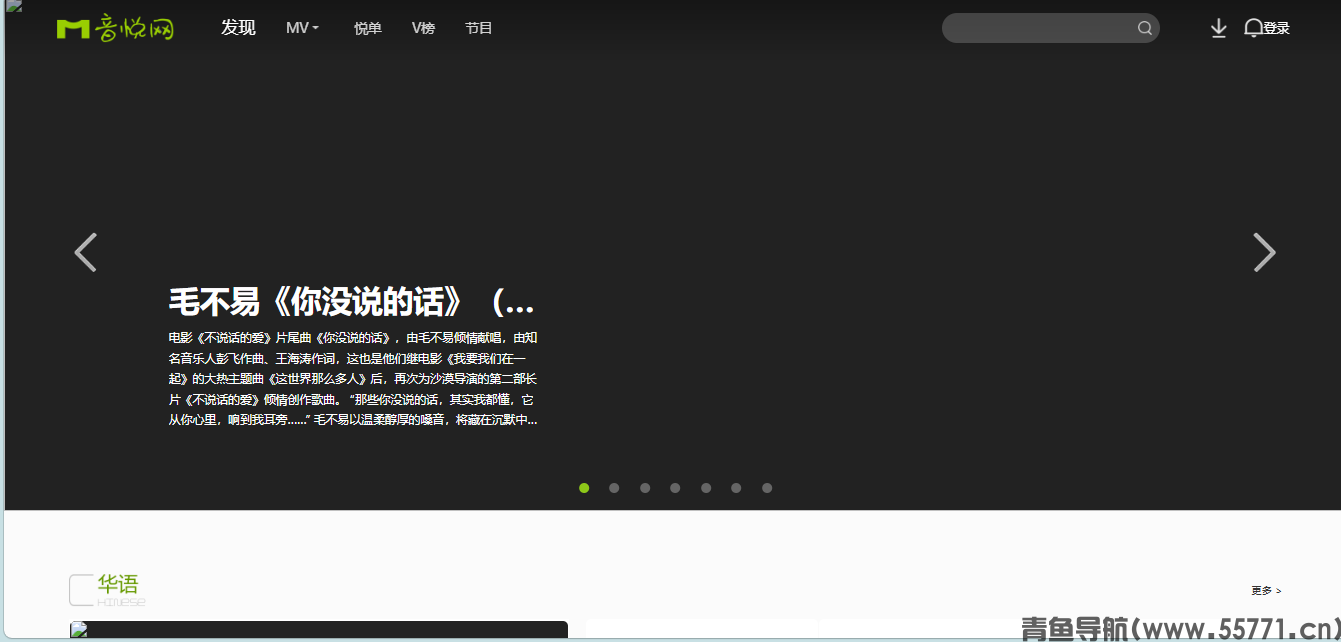Select the third carousel dot
1341x642 pixels.
coord(645,488)
